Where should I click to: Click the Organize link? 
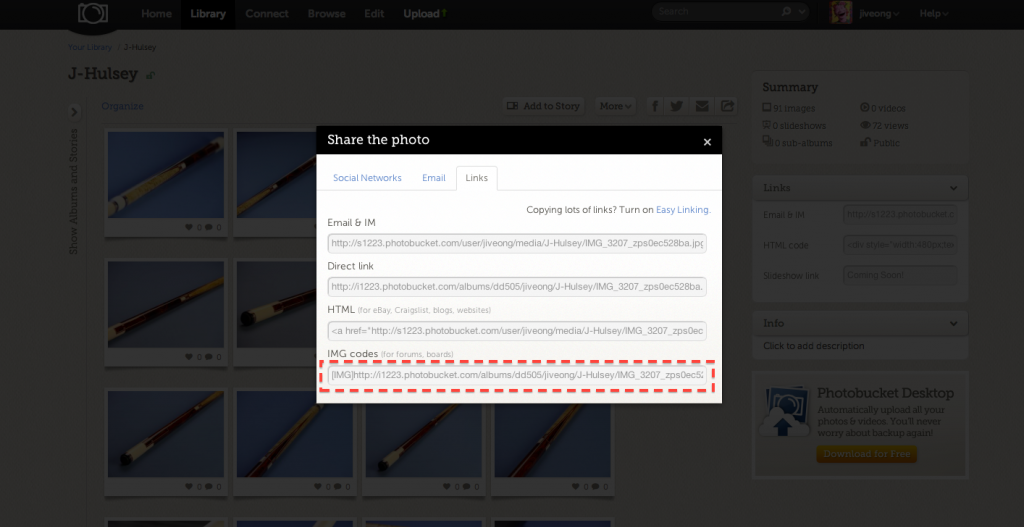(122, 106)
